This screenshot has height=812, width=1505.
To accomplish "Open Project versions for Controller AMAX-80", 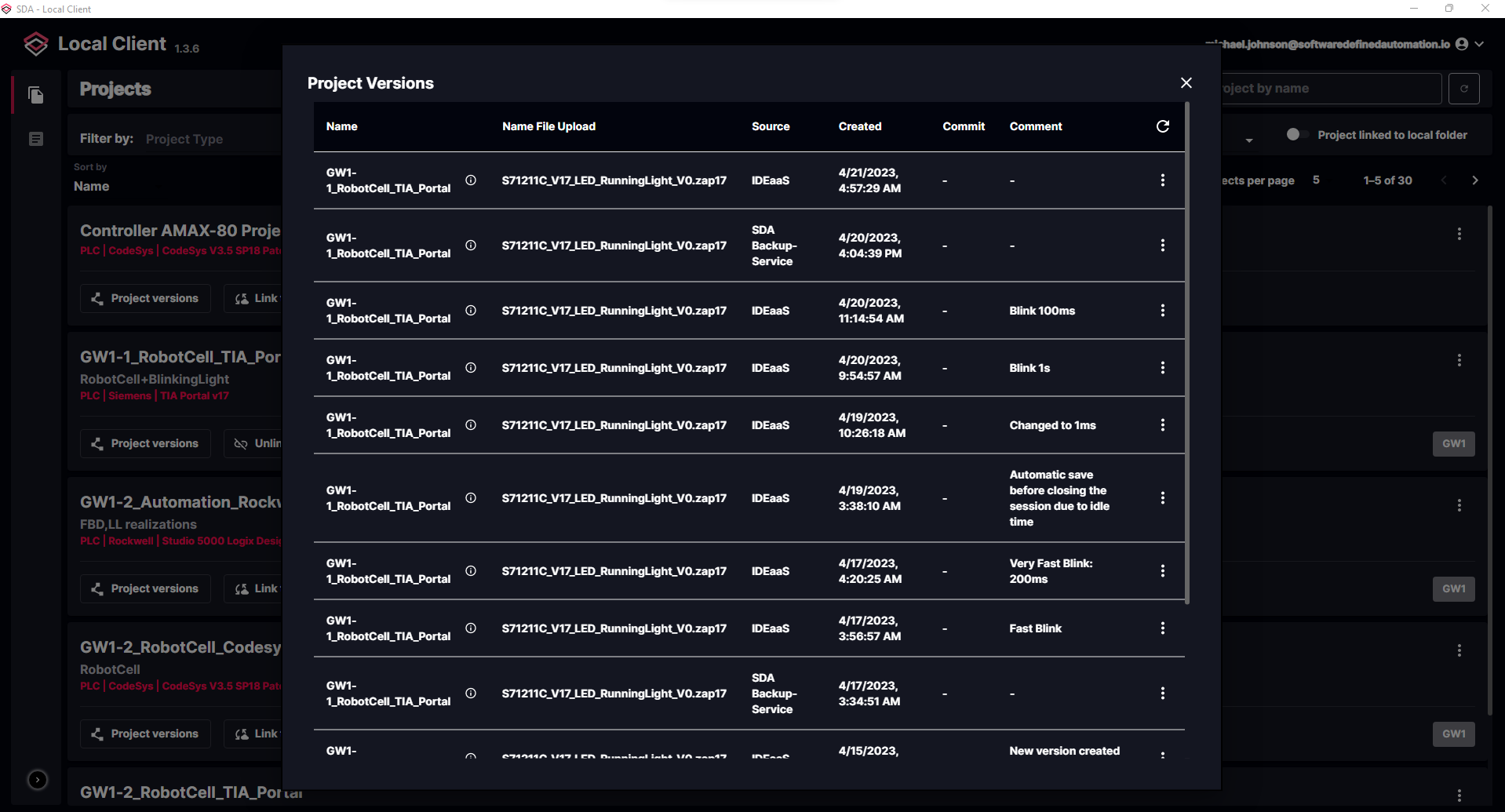I will click(x=145, y=298).
